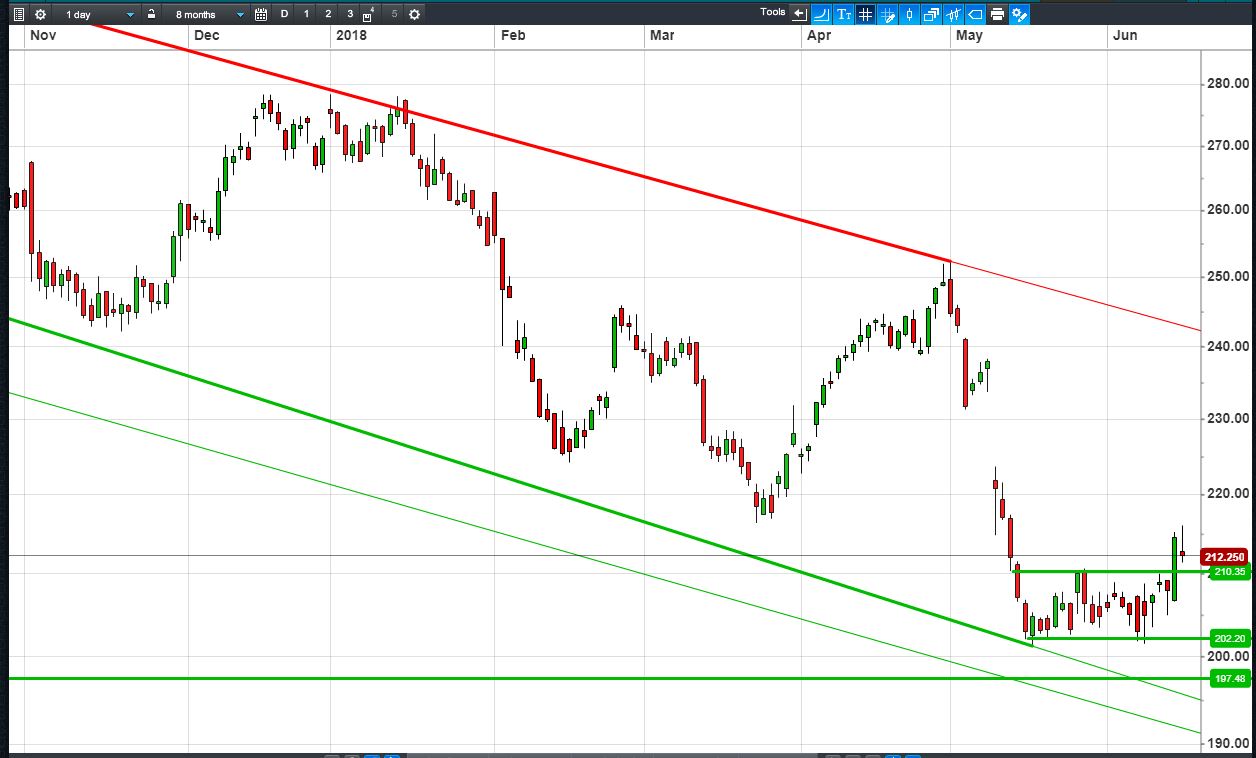Click the 250.00 price axis label

[1227, 276]
